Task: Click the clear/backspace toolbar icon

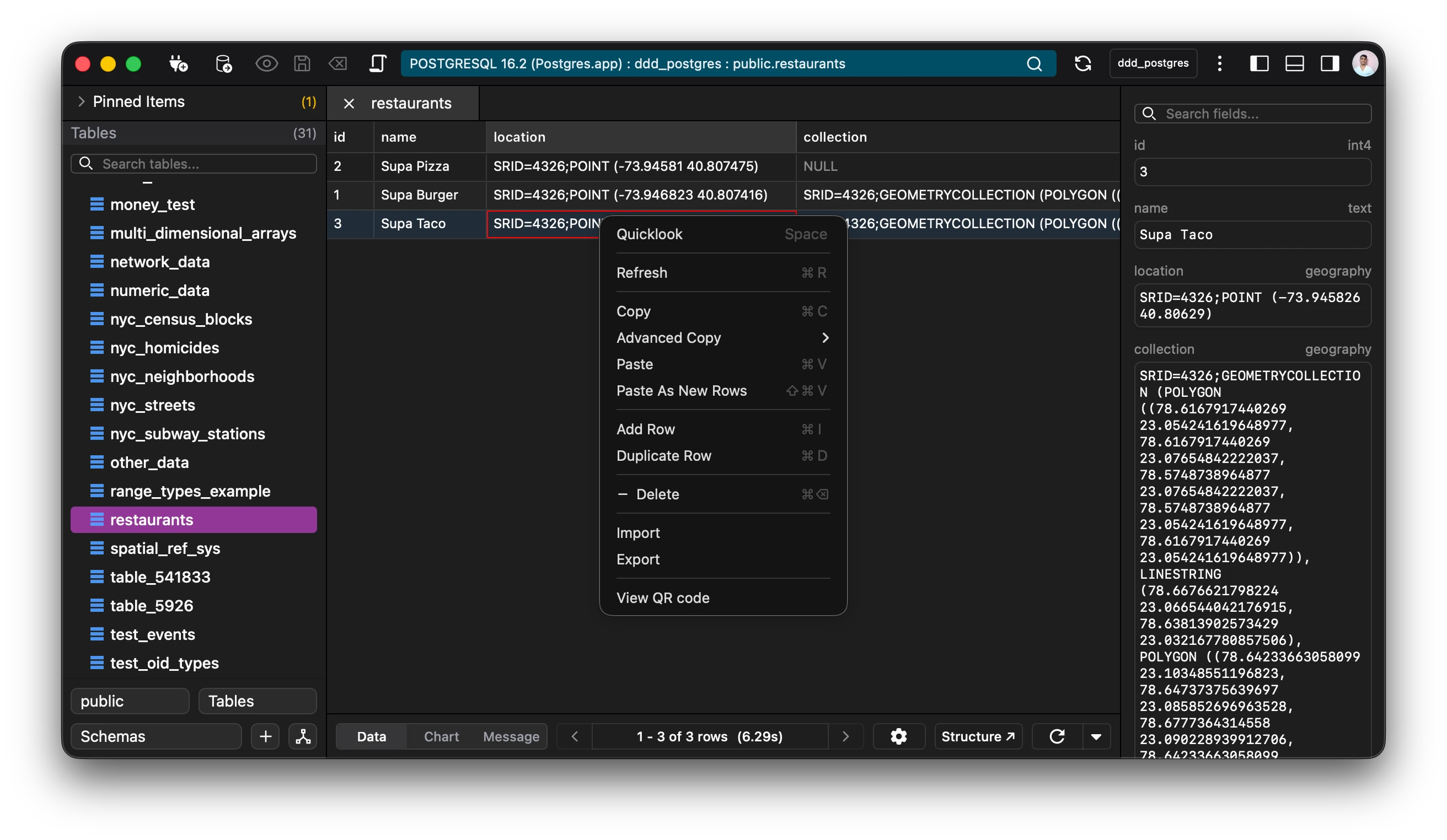Action: tap(338, 63)
